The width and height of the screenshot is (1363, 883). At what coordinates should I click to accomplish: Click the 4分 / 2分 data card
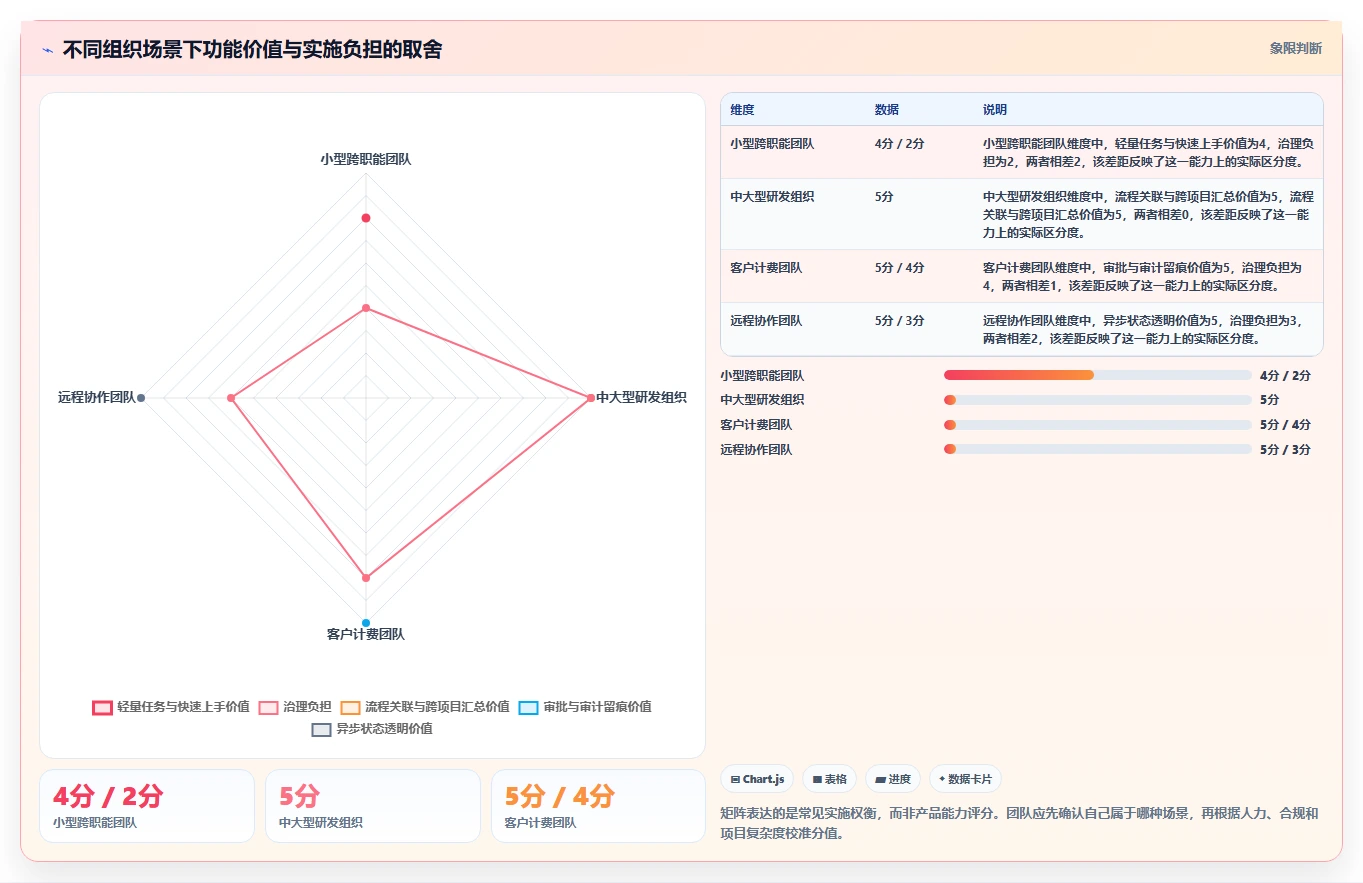coord(147,806)
